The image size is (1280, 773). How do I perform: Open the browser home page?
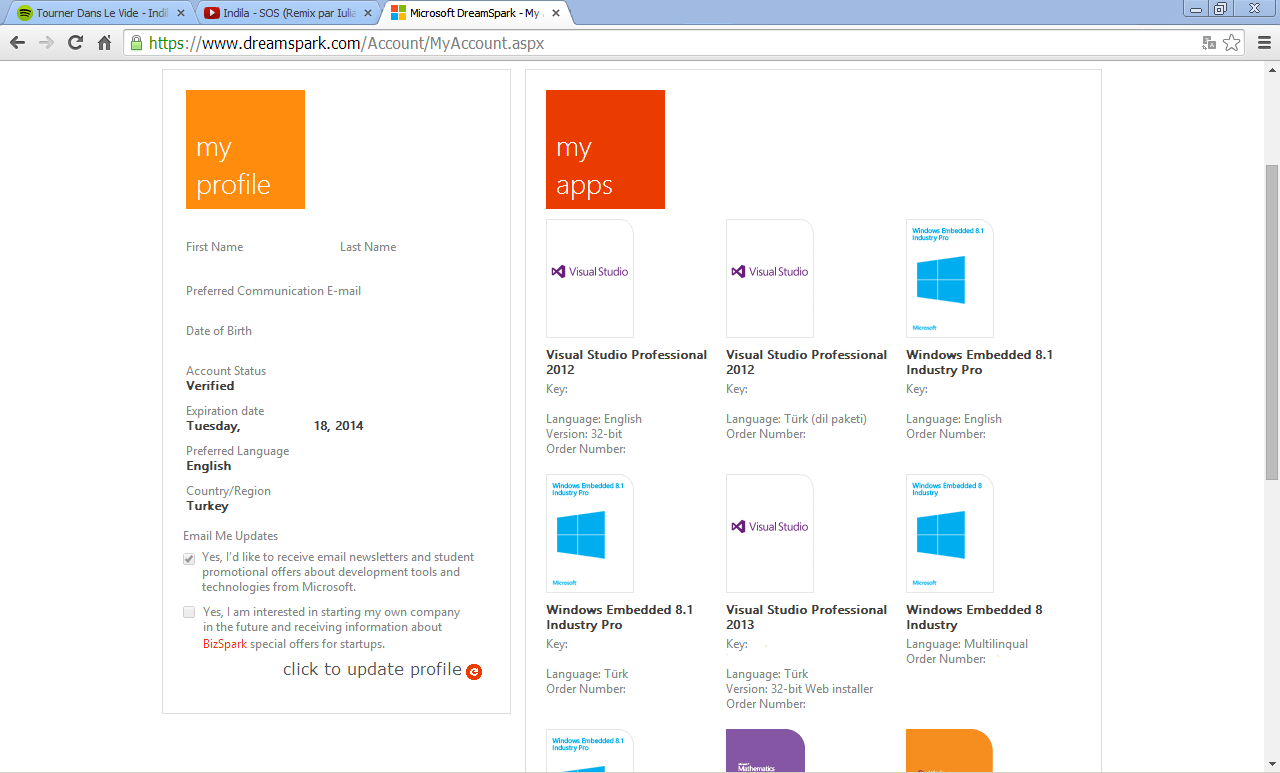point(104,43)
